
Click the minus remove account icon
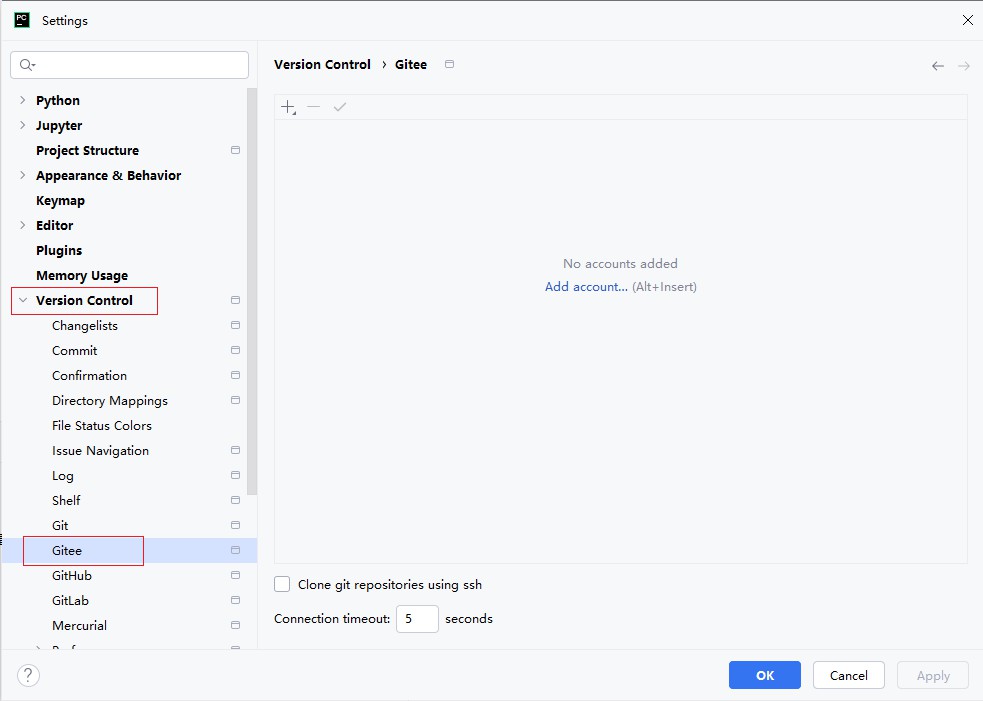click(313, 107)
